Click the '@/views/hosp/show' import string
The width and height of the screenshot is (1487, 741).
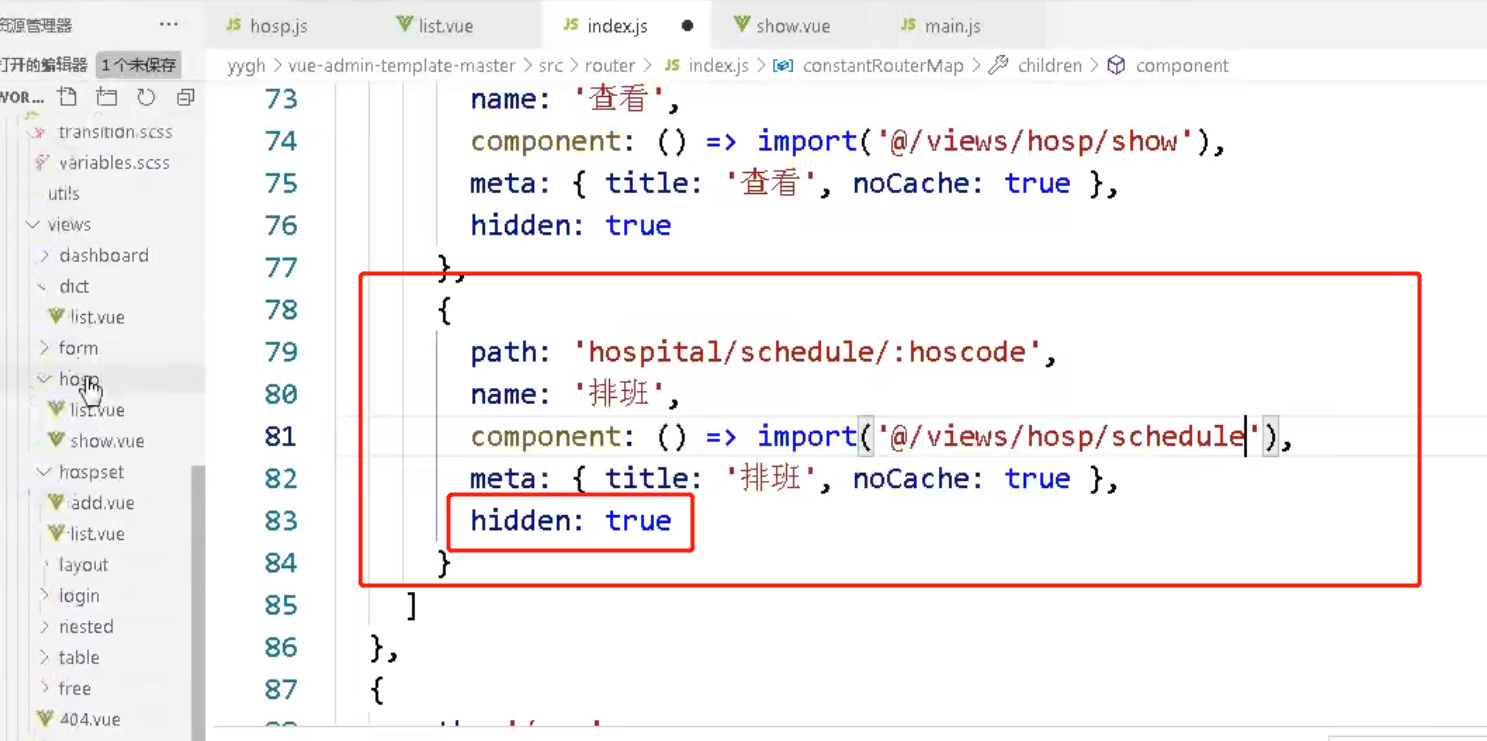tap(1036, 141)
